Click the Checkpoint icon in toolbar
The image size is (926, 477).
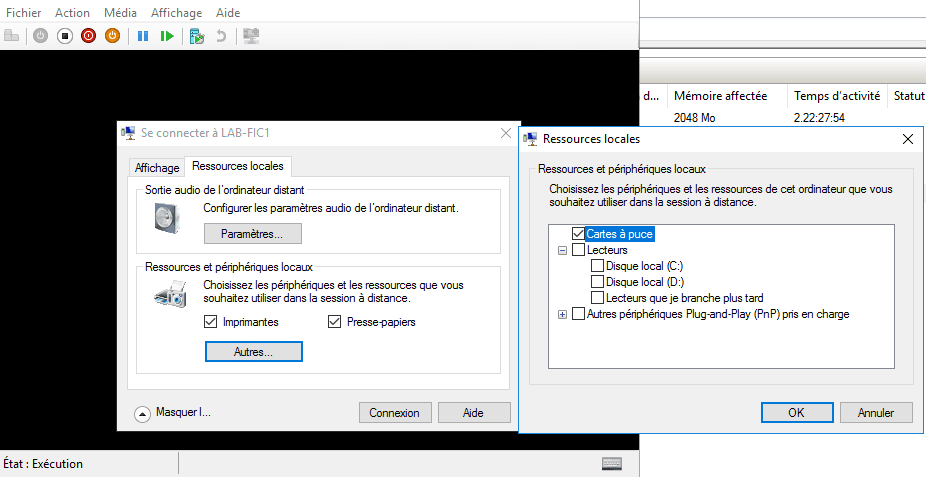[x=197, y=36]
